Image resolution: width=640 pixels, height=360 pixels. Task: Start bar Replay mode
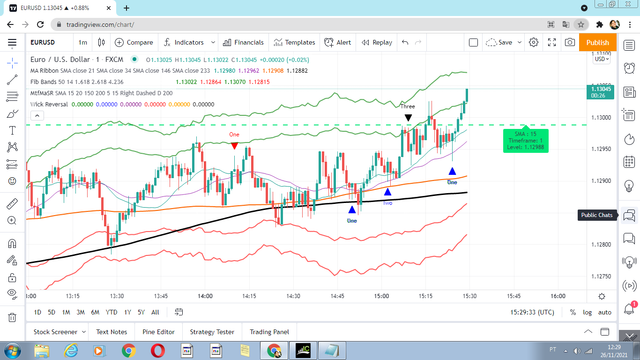(x=377, y=42)
